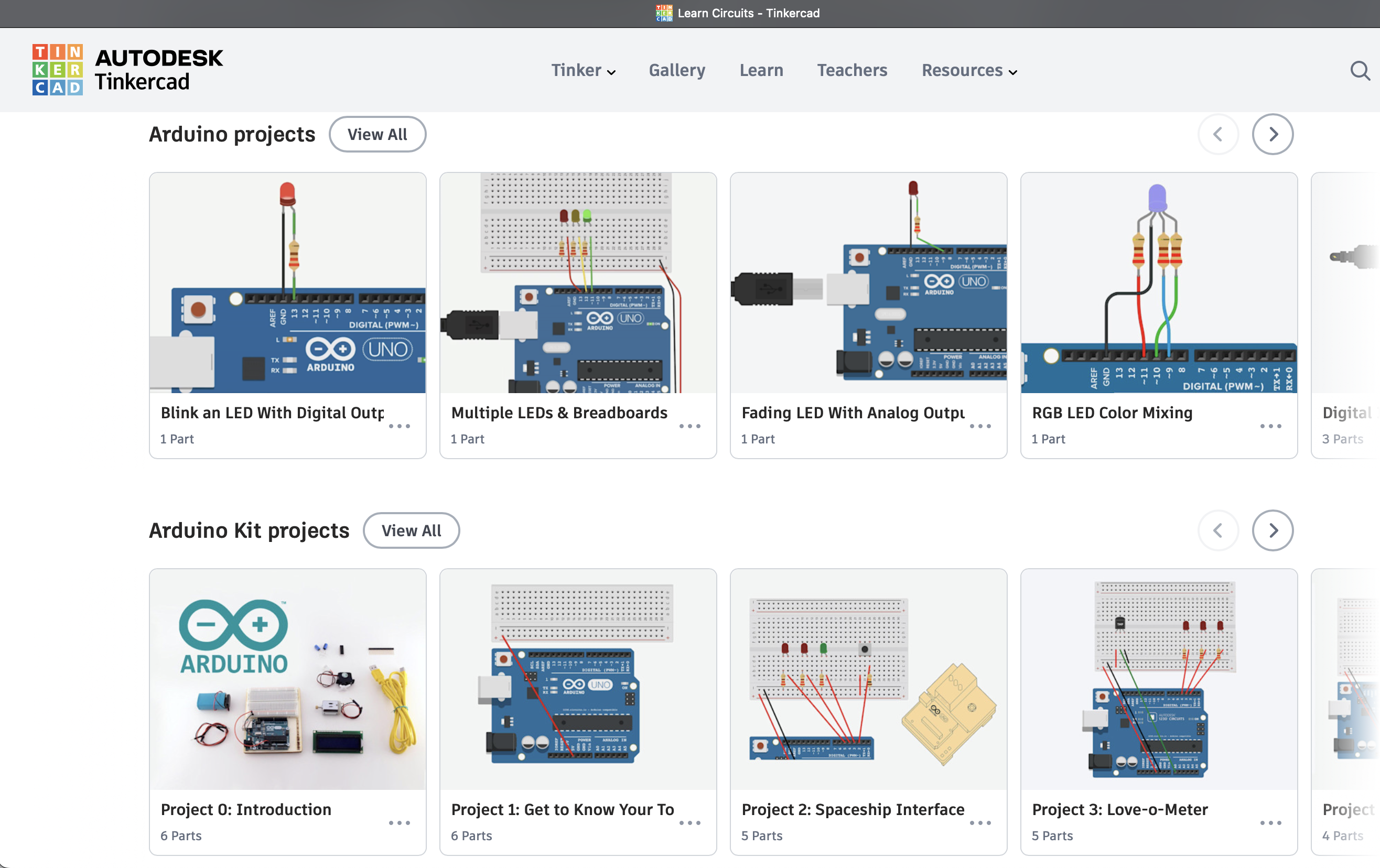Open more options for Project 0: Introduction
The image size is (1380, 868).
(x=400, y=823)
